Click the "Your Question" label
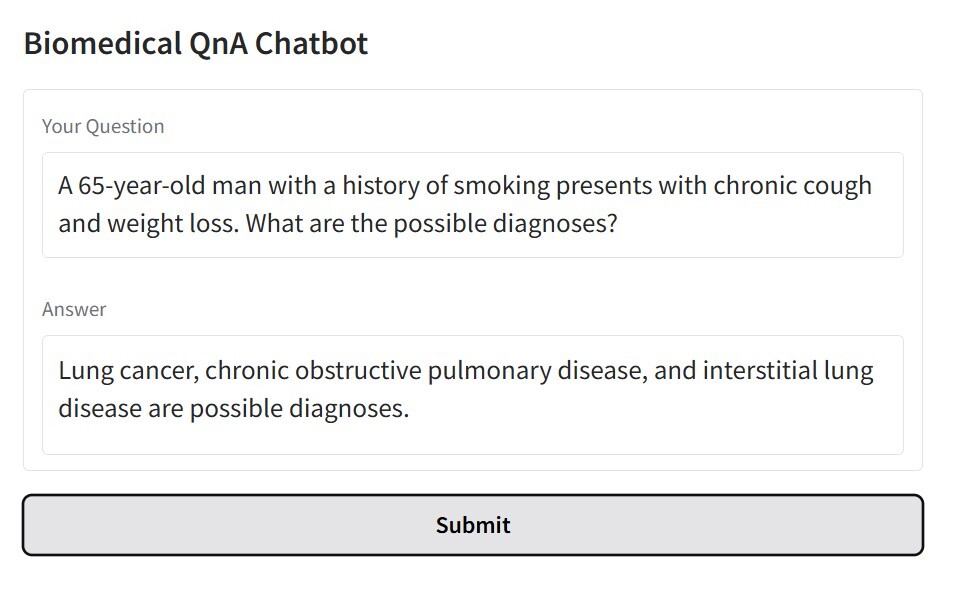Image resolution: width=955 pixels, height=595 pixels. pos(103,126)
